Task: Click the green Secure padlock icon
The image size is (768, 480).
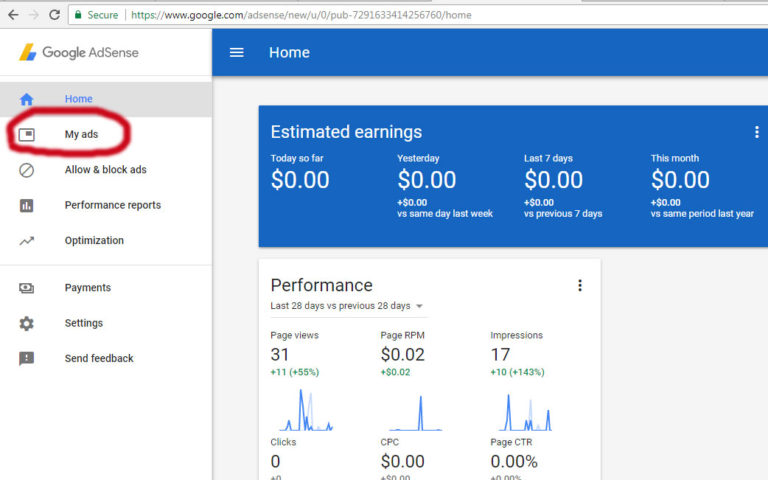Action: pos(78,15)
